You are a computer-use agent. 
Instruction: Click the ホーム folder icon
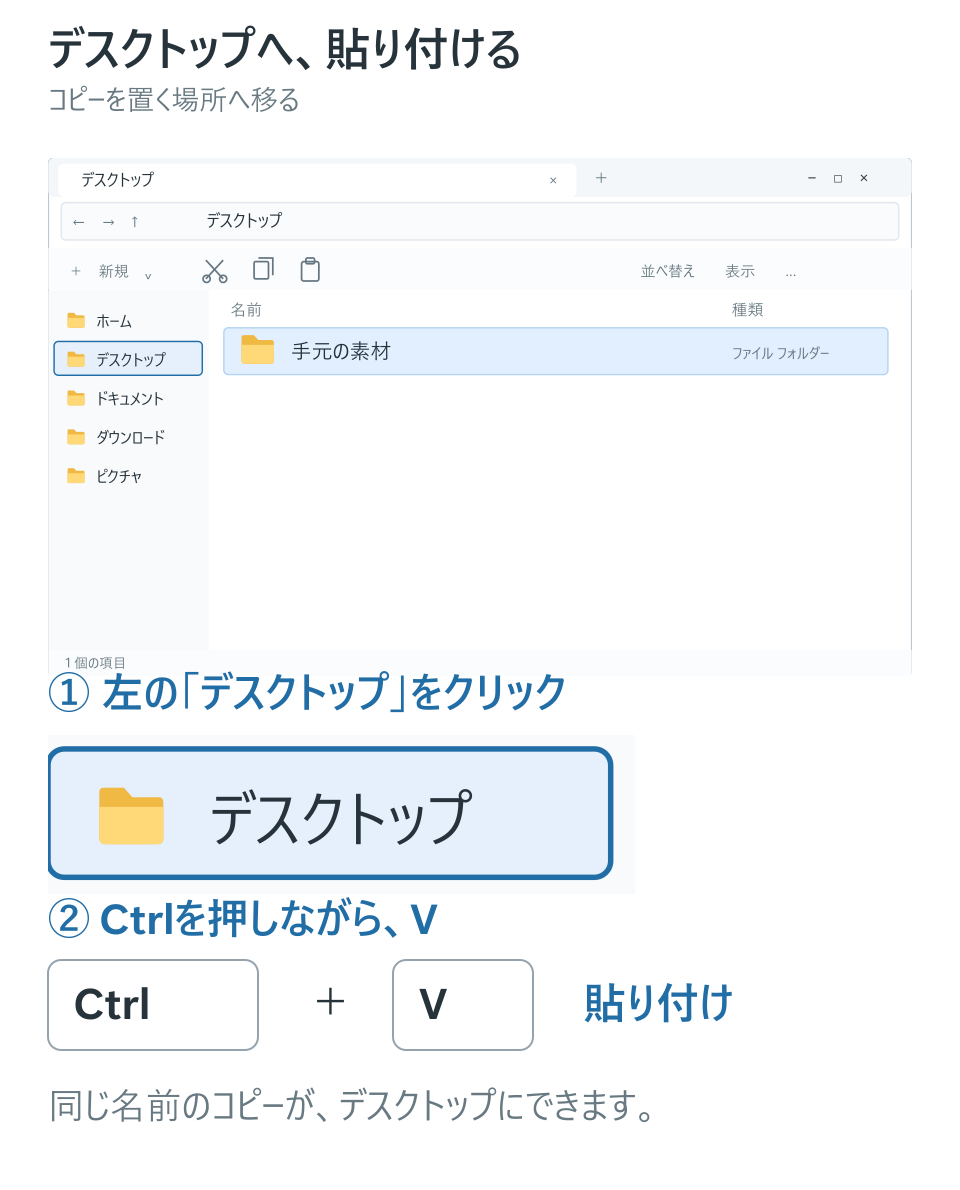click(x=76, y=320)
